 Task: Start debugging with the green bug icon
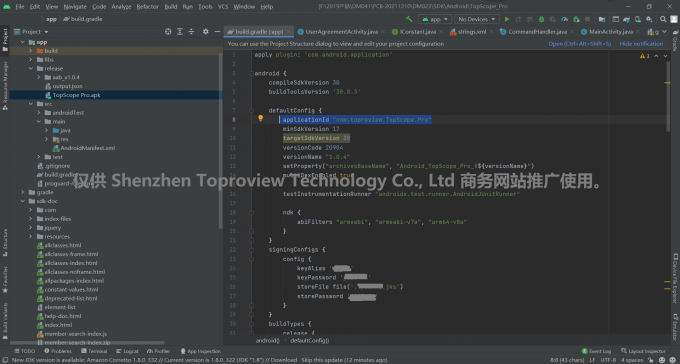[541, 19]
